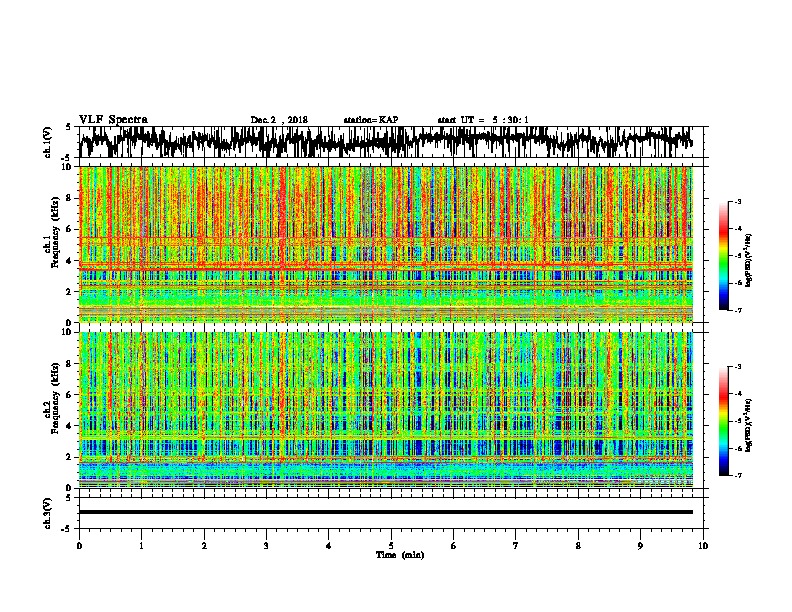Click the "Time (min)" axis label
Image resolution: width=792 pixels, height=612 pixels.
point(400,555)
